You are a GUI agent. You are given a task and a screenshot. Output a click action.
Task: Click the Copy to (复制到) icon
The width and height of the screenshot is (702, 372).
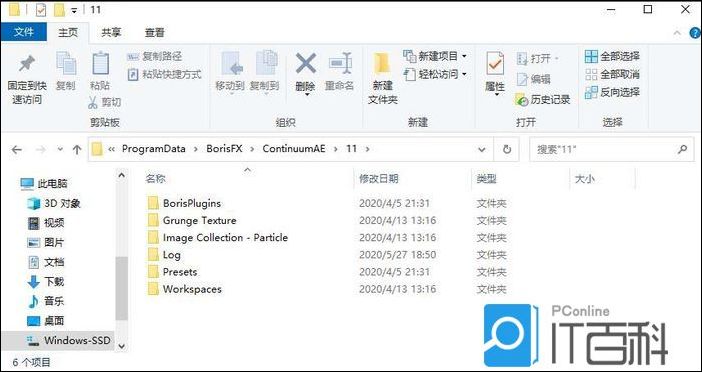point(266,63)
